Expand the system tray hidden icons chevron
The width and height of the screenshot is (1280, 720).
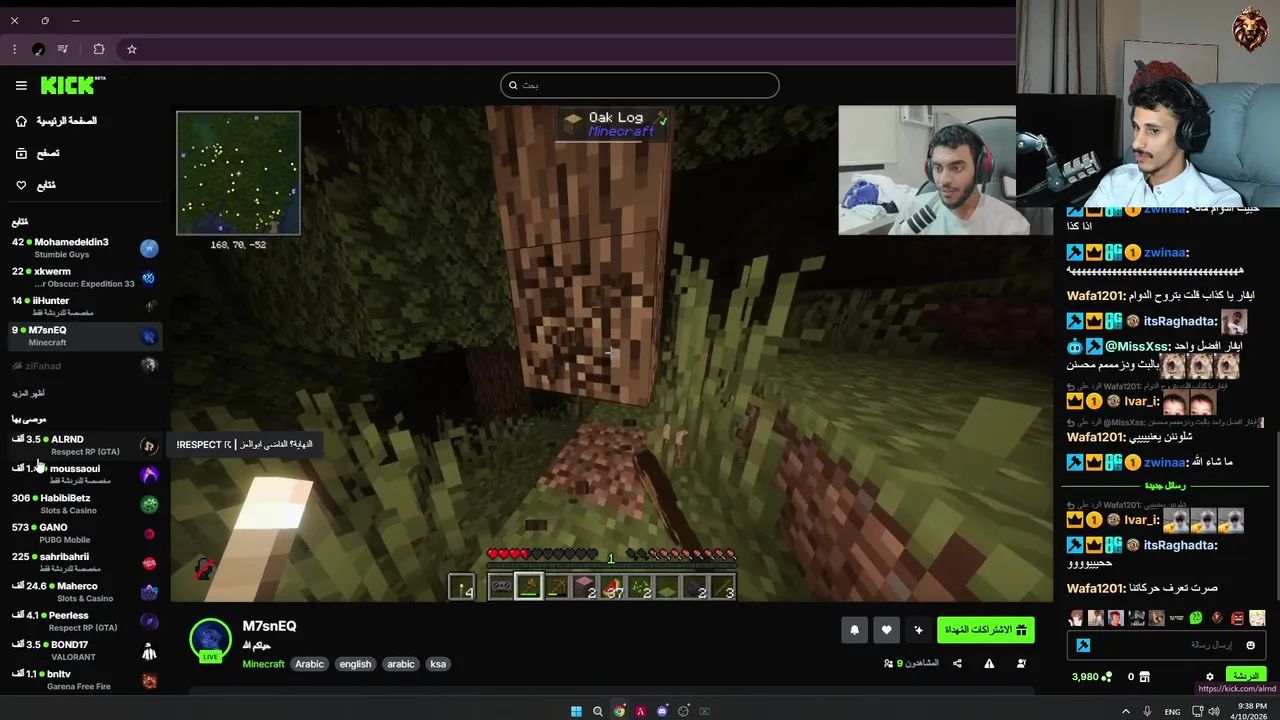click(1126, 711)
